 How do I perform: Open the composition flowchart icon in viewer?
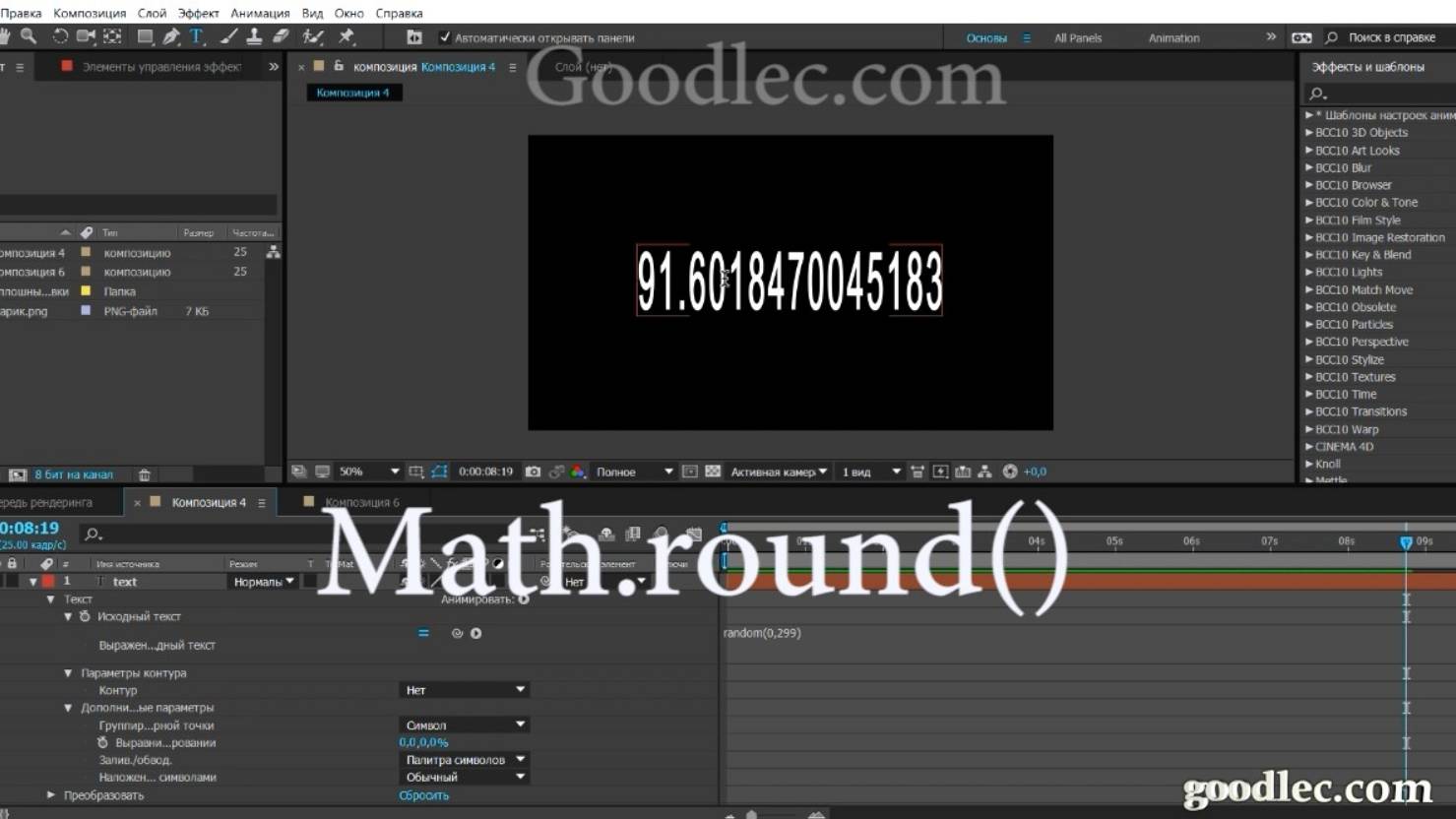984,472
